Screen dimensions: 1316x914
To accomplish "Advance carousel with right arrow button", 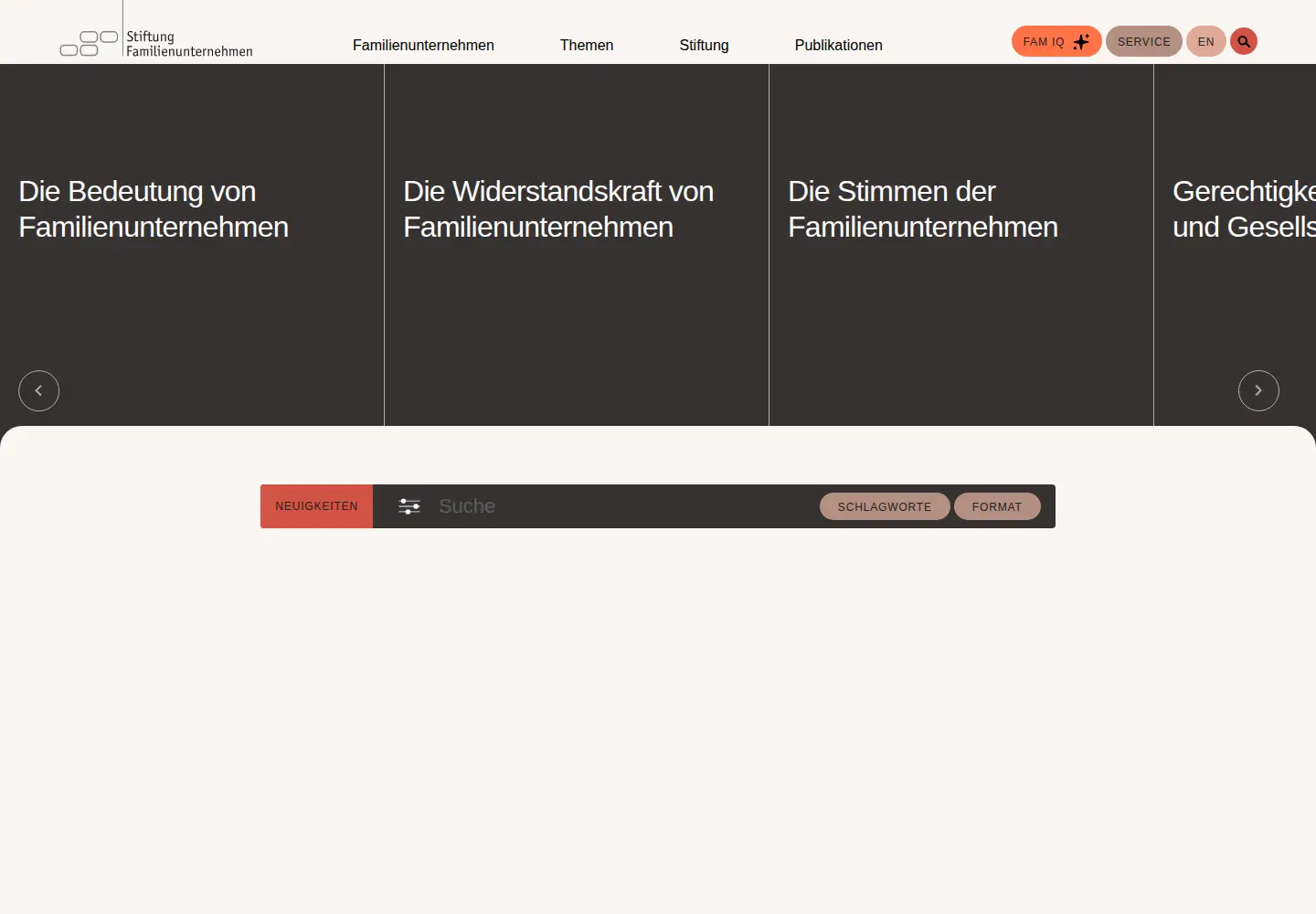I will 1258,390.
